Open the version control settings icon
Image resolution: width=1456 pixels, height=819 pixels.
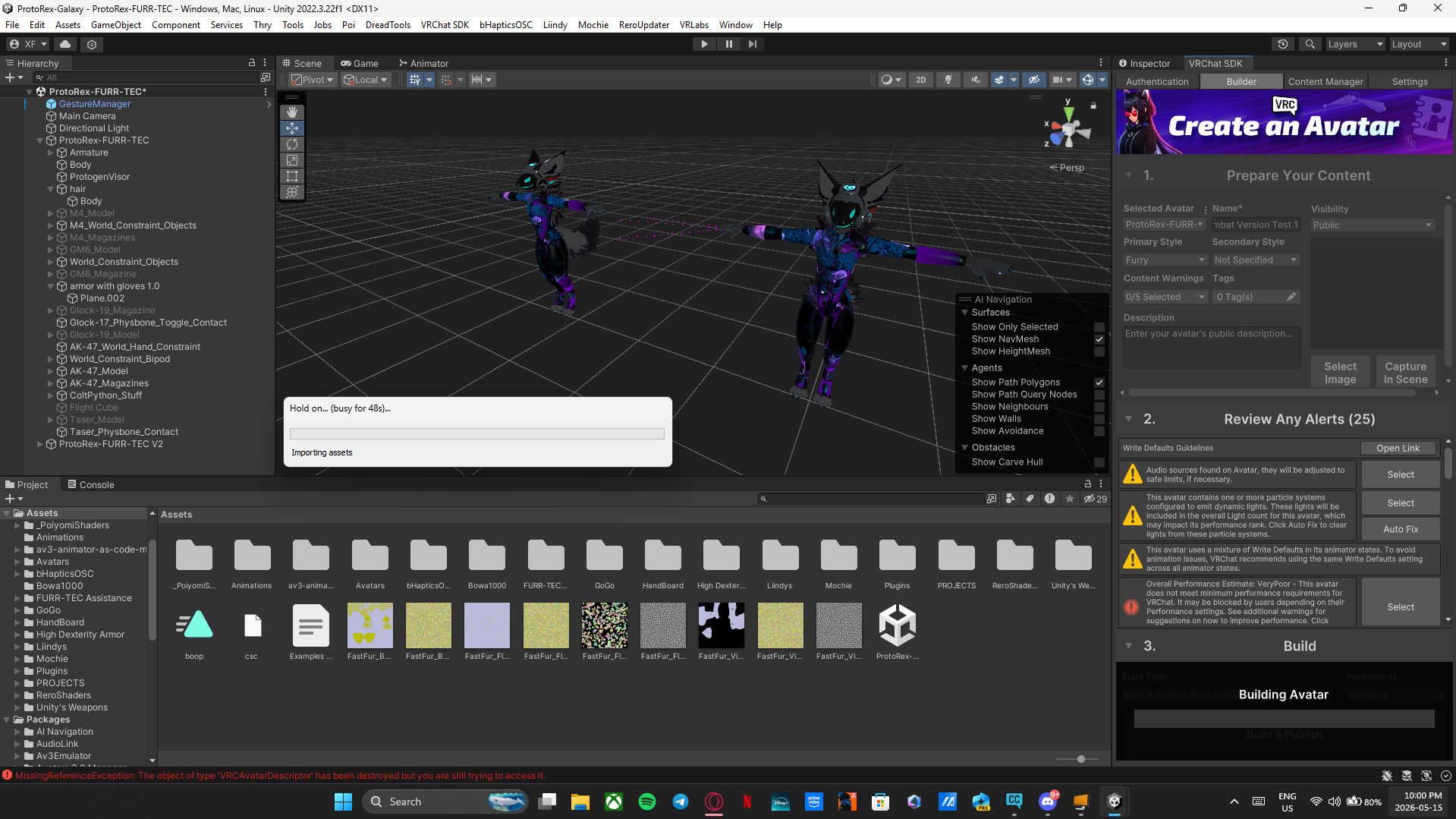pos(92,44)
